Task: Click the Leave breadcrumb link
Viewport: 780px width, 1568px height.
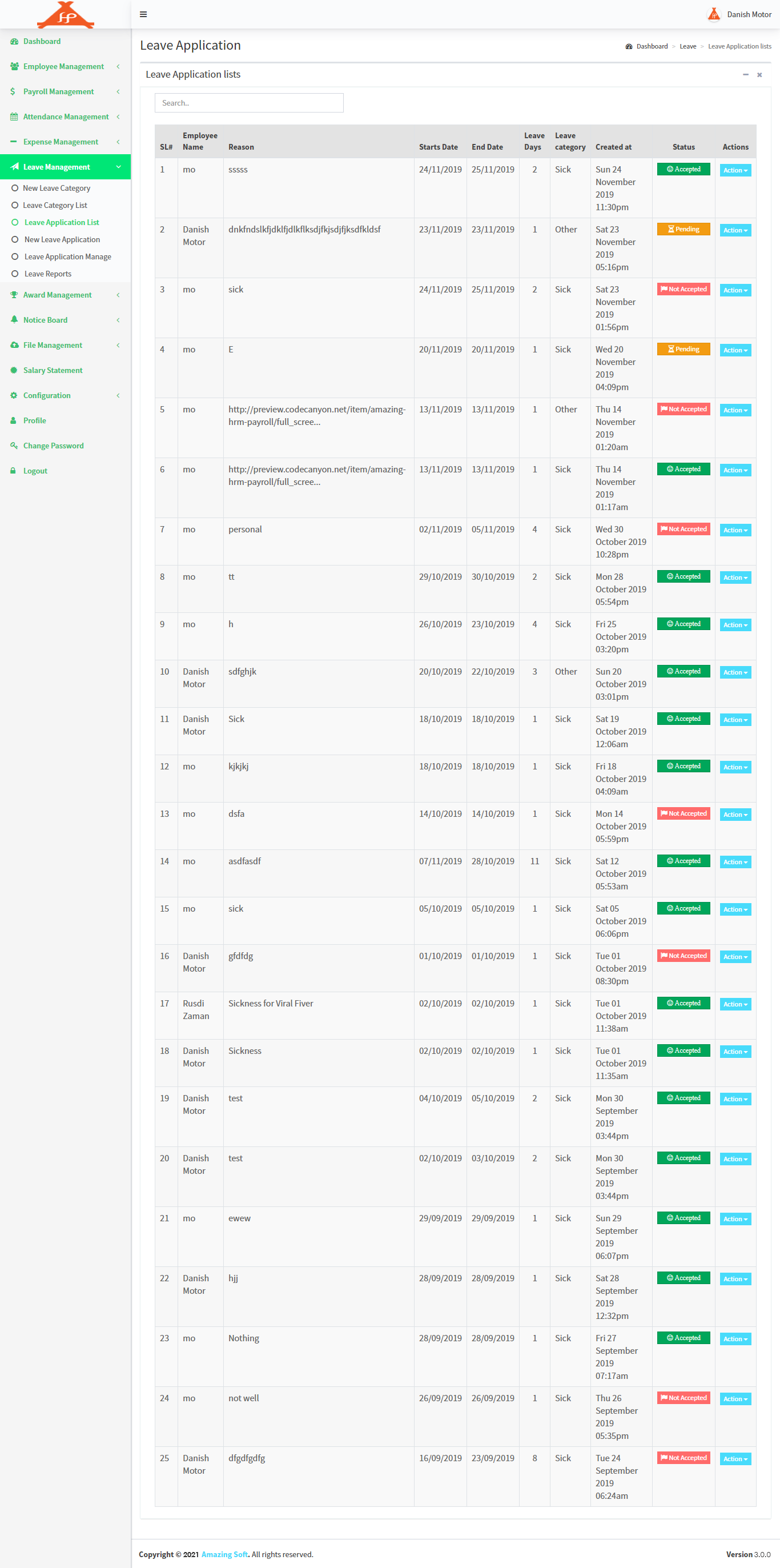Action: [687, 46]
